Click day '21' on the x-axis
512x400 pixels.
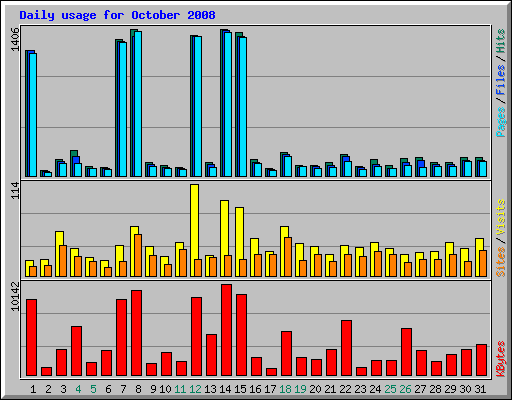(330, 389)
